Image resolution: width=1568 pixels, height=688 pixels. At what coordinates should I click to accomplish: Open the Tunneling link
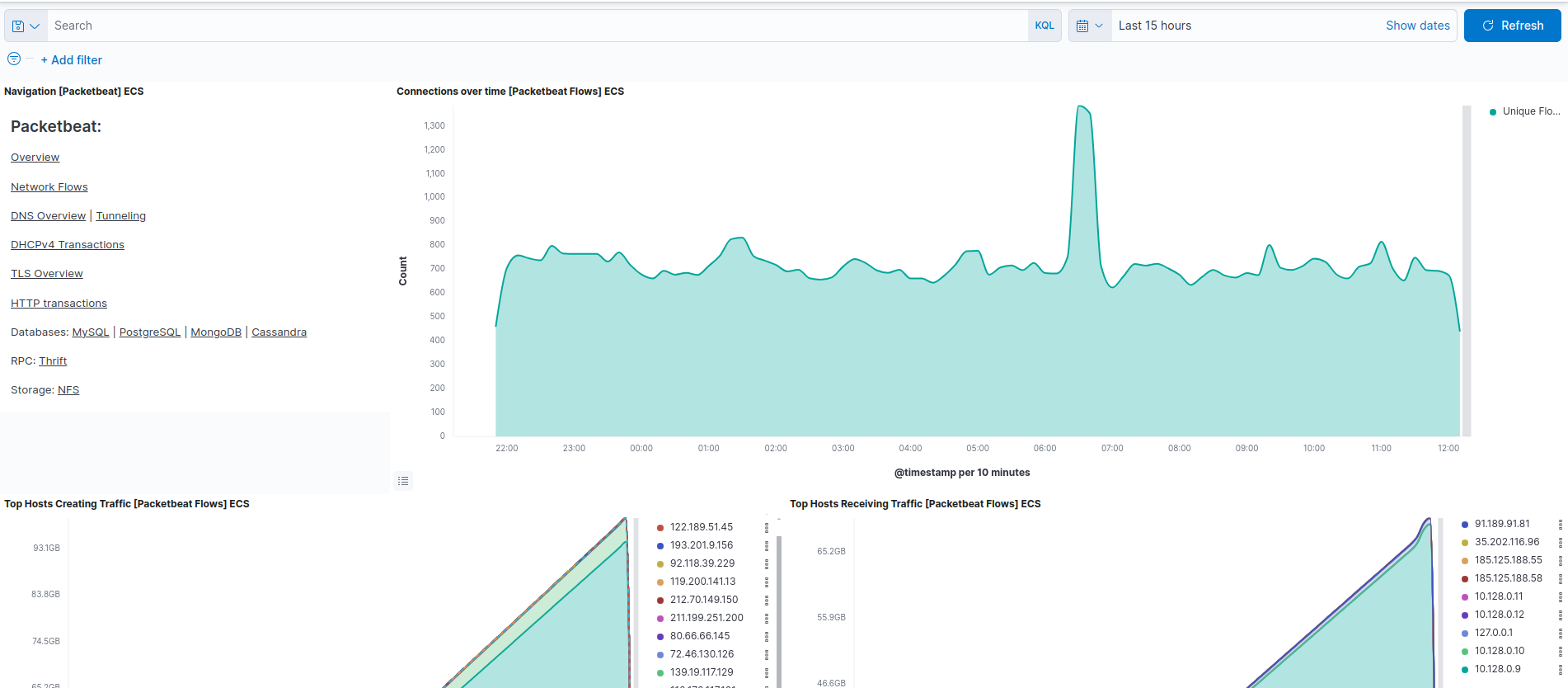[120, 216]
